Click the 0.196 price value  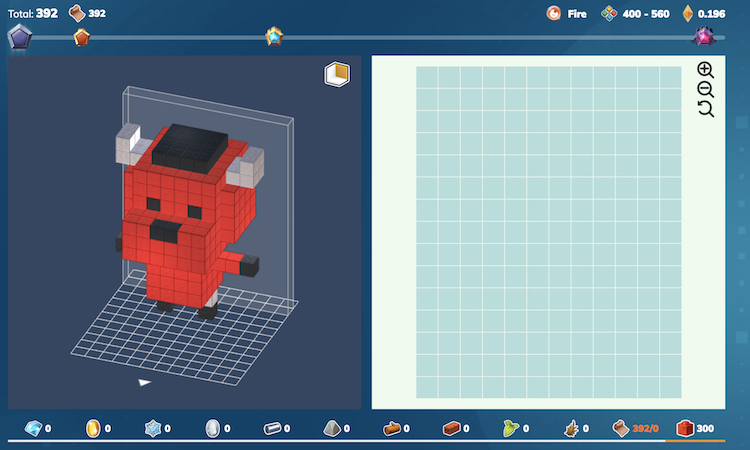tap(711, 14)
